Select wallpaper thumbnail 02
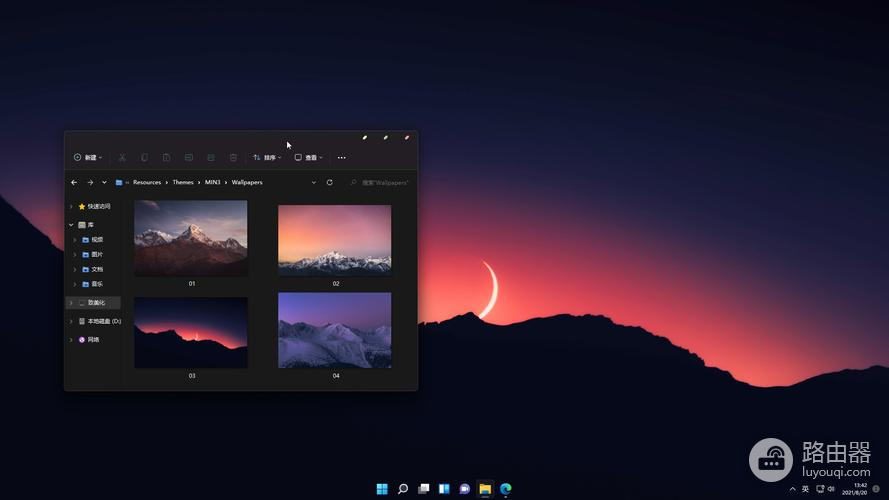 [x=335, y=240]
